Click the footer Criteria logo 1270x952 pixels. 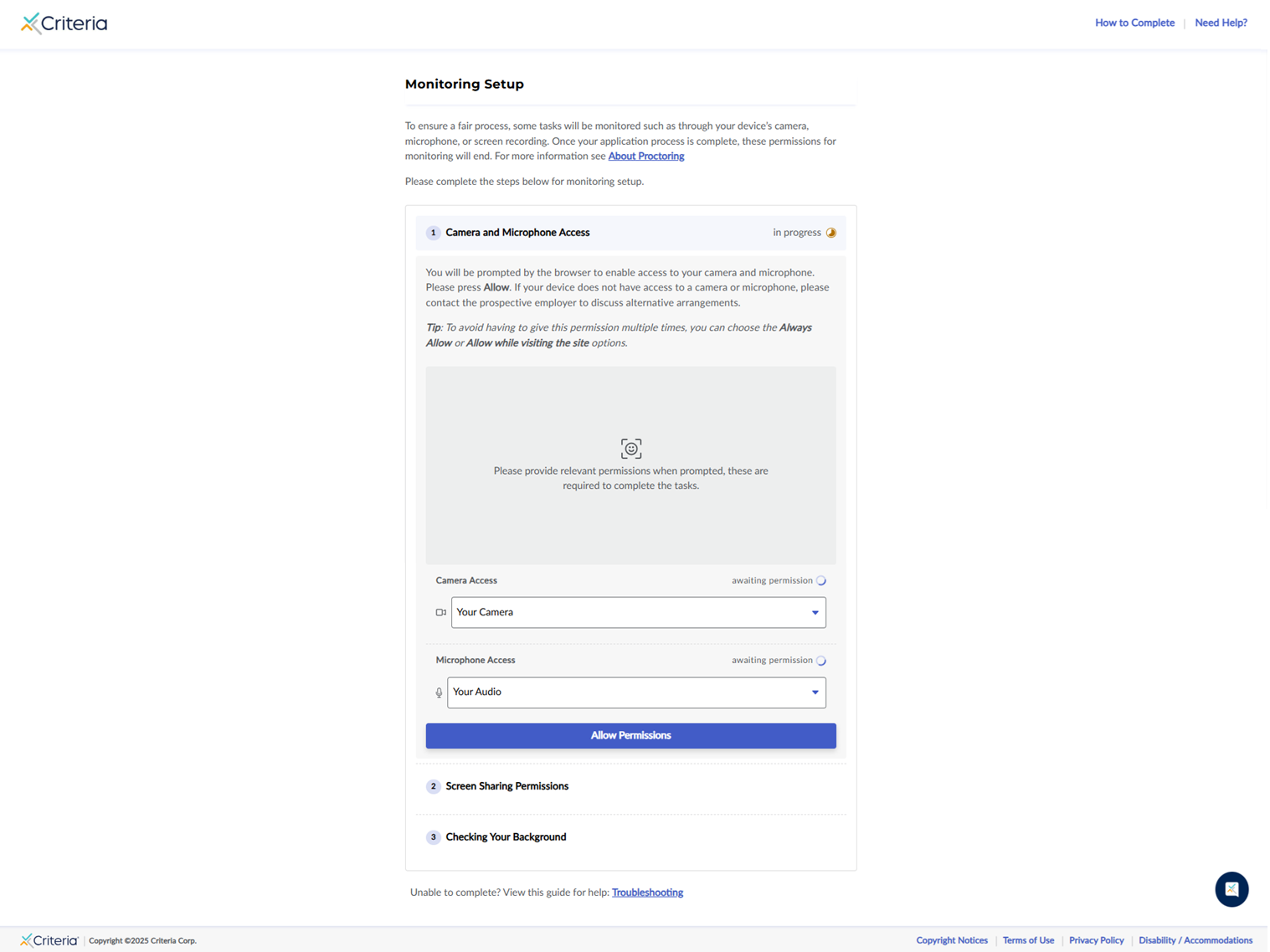click(x=49, y=940)
